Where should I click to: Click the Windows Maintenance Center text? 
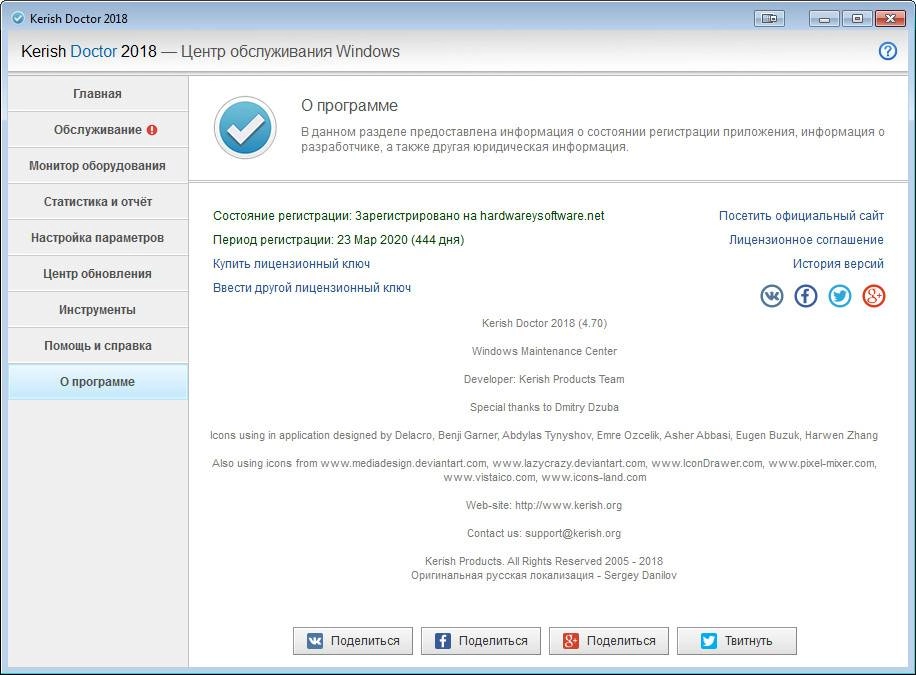(x=544, y=351)
